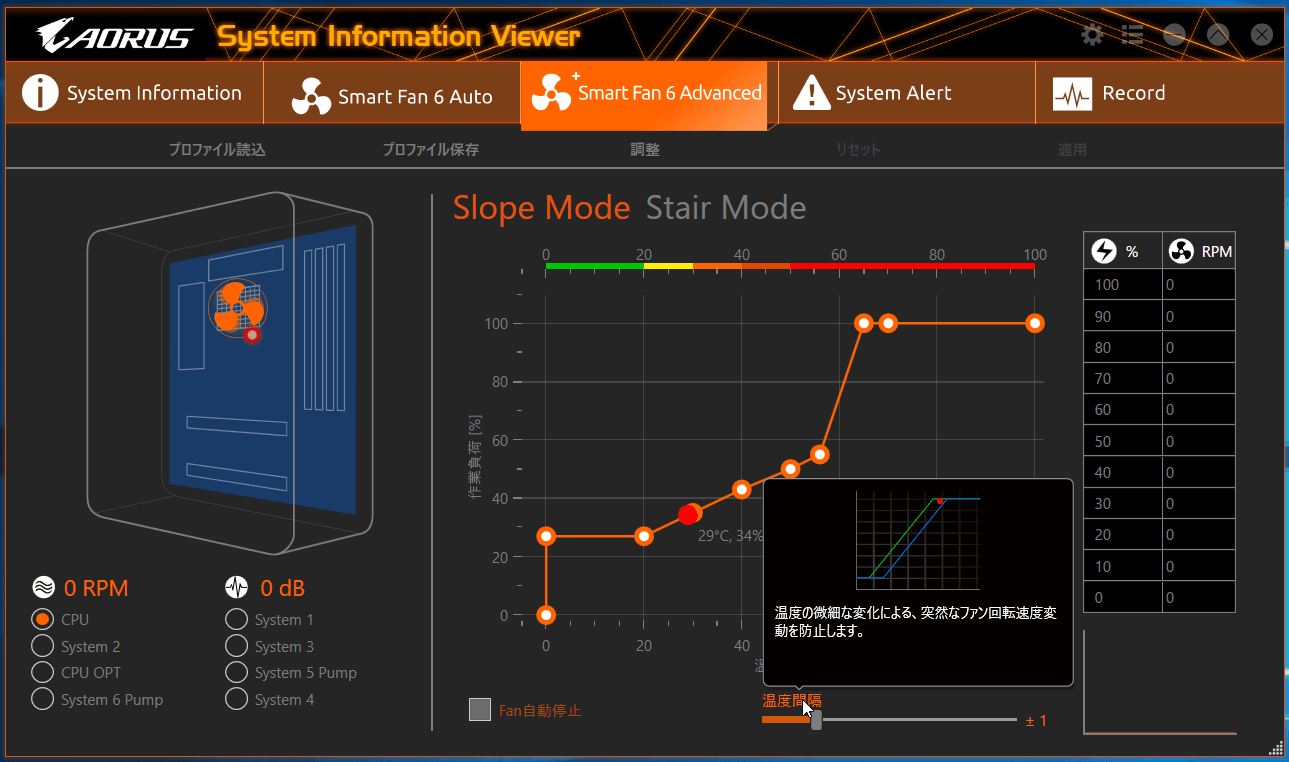
Task: Click the fan speed RPM wave icon
Action: click(43, 587)
